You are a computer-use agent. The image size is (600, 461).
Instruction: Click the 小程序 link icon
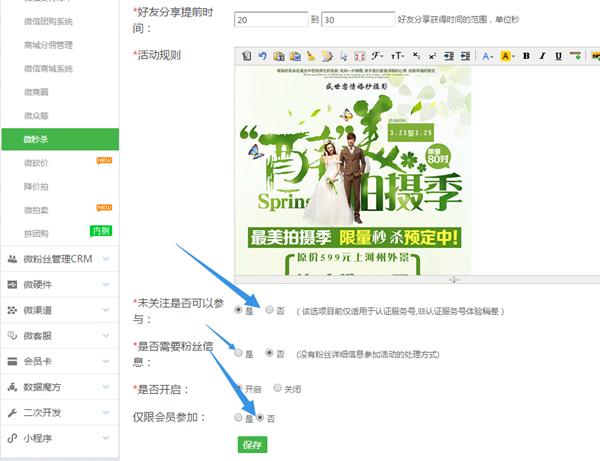pyautogui.click(x=12, y=438)
